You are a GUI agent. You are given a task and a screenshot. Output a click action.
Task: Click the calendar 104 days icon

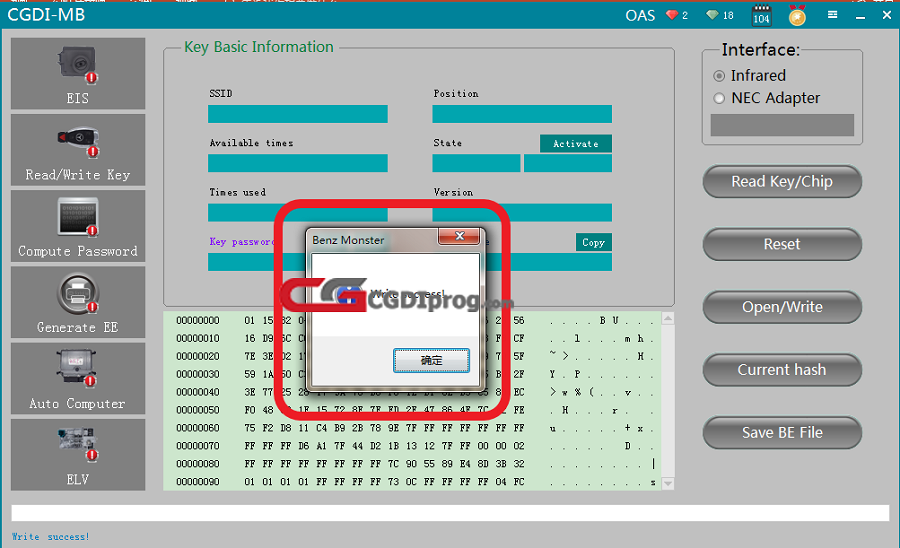761,15
